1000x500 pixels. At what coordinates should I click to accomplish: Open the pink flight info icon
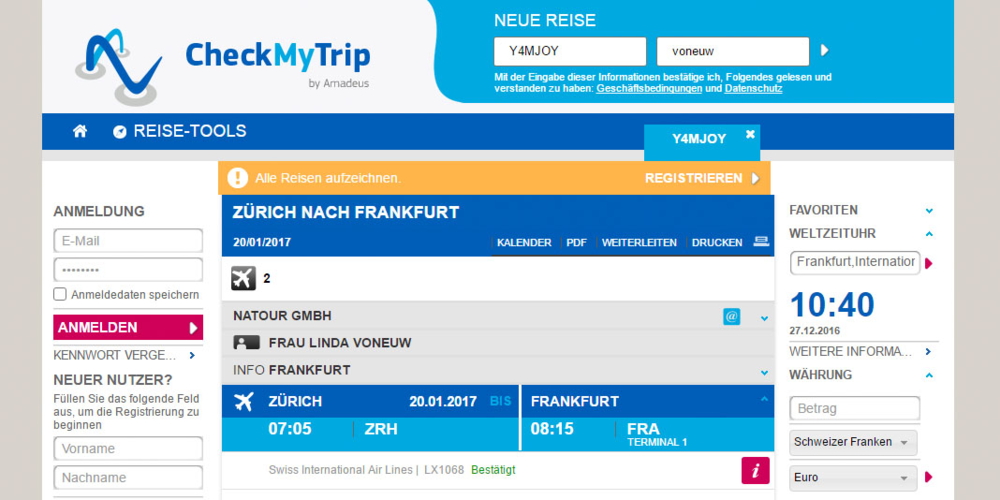pyautogui.click(x=756, y=470)
